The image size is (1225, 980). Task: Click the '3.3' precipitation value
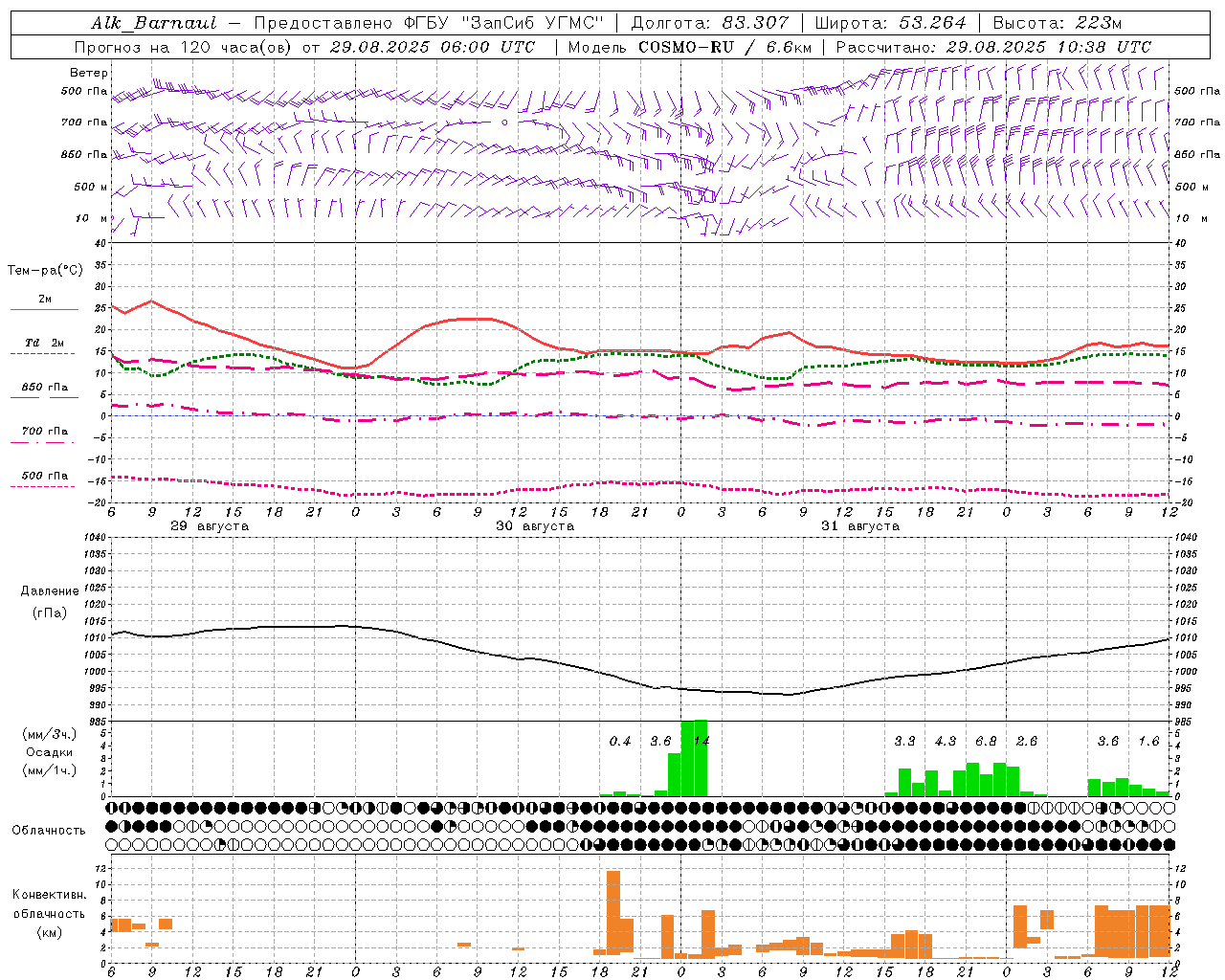point(904,742)
